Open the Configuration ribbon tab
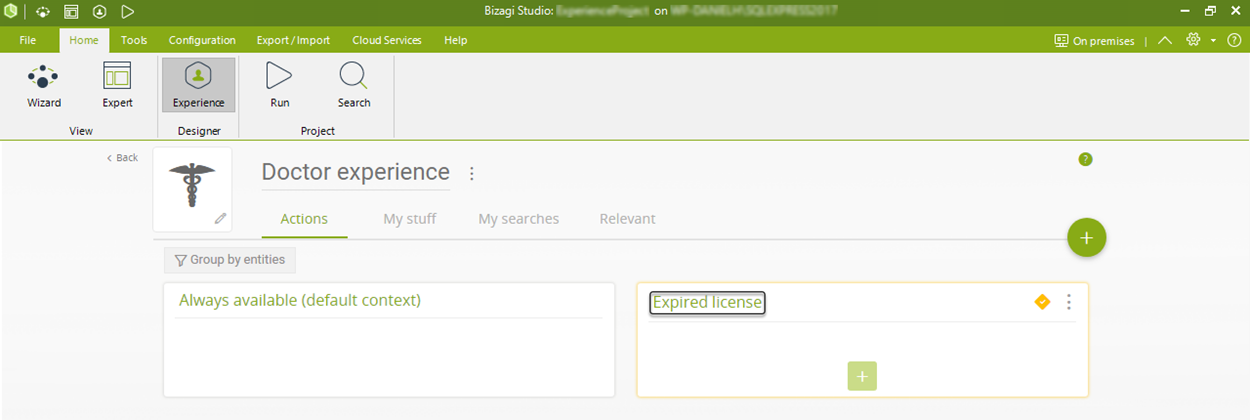 (x=202, y=41)
